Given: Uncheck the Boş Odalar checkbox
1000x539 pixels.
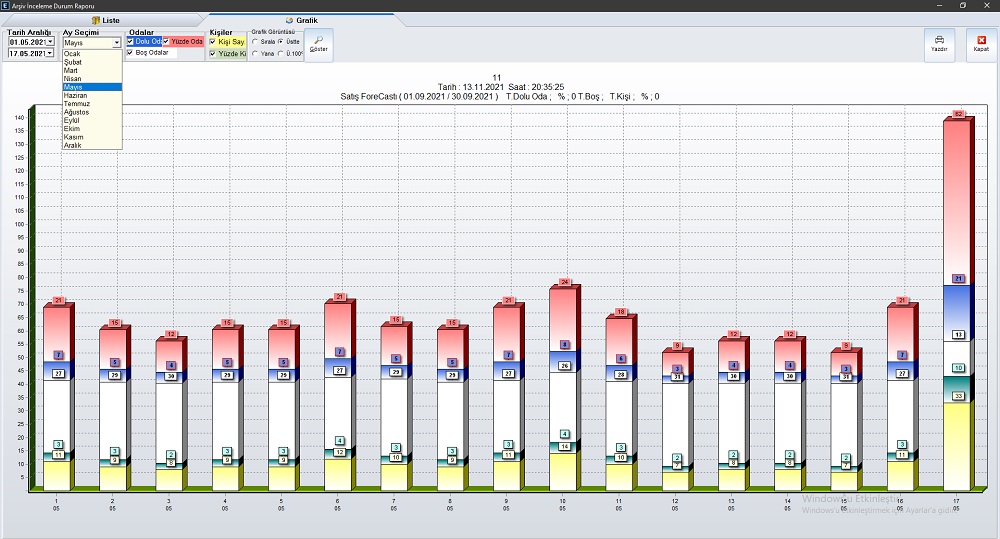Looking at the screenshot, I should (x=130, y=53).
